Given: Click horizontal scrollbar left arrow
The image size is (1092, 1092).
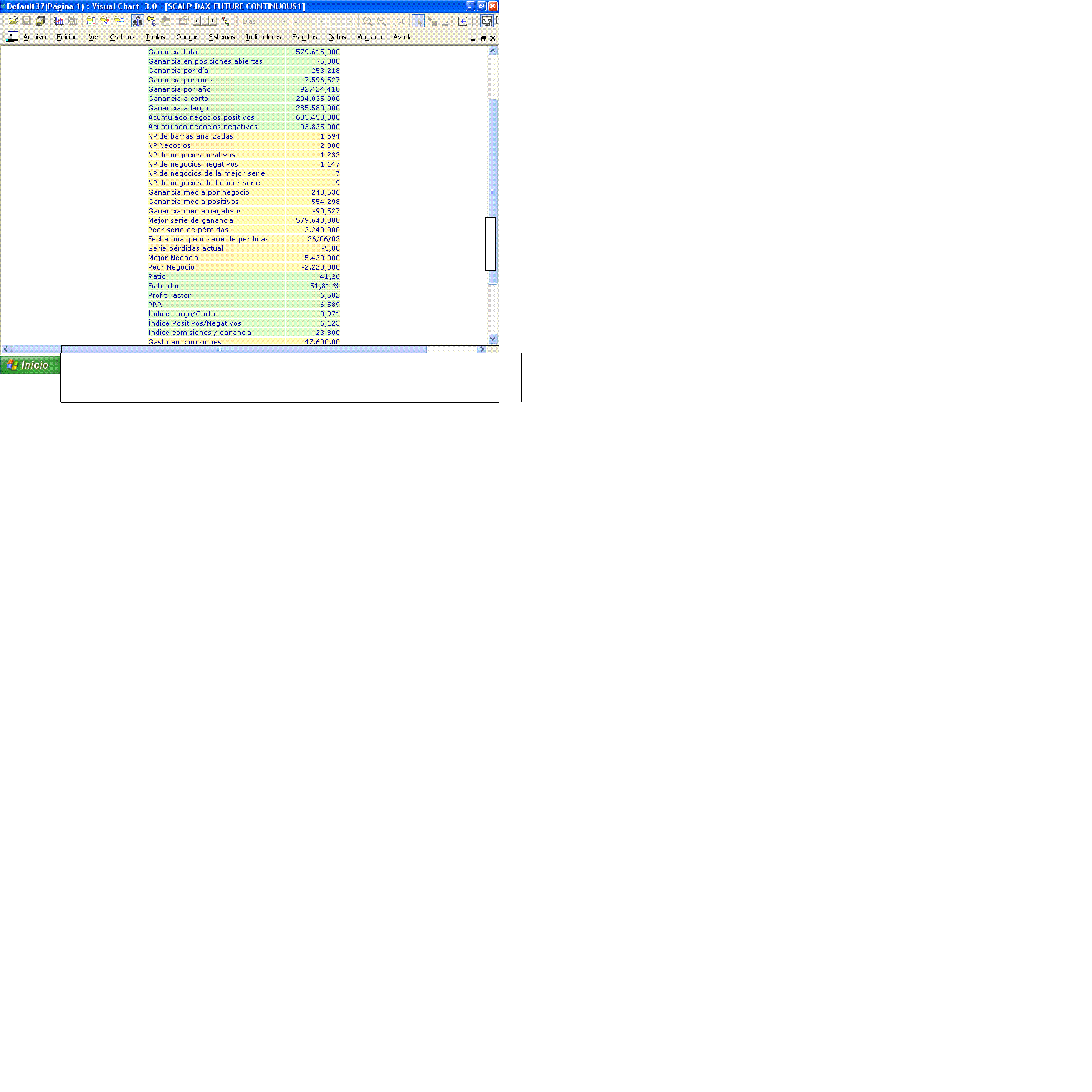Looking at the screenshot, I should (6, 349).
